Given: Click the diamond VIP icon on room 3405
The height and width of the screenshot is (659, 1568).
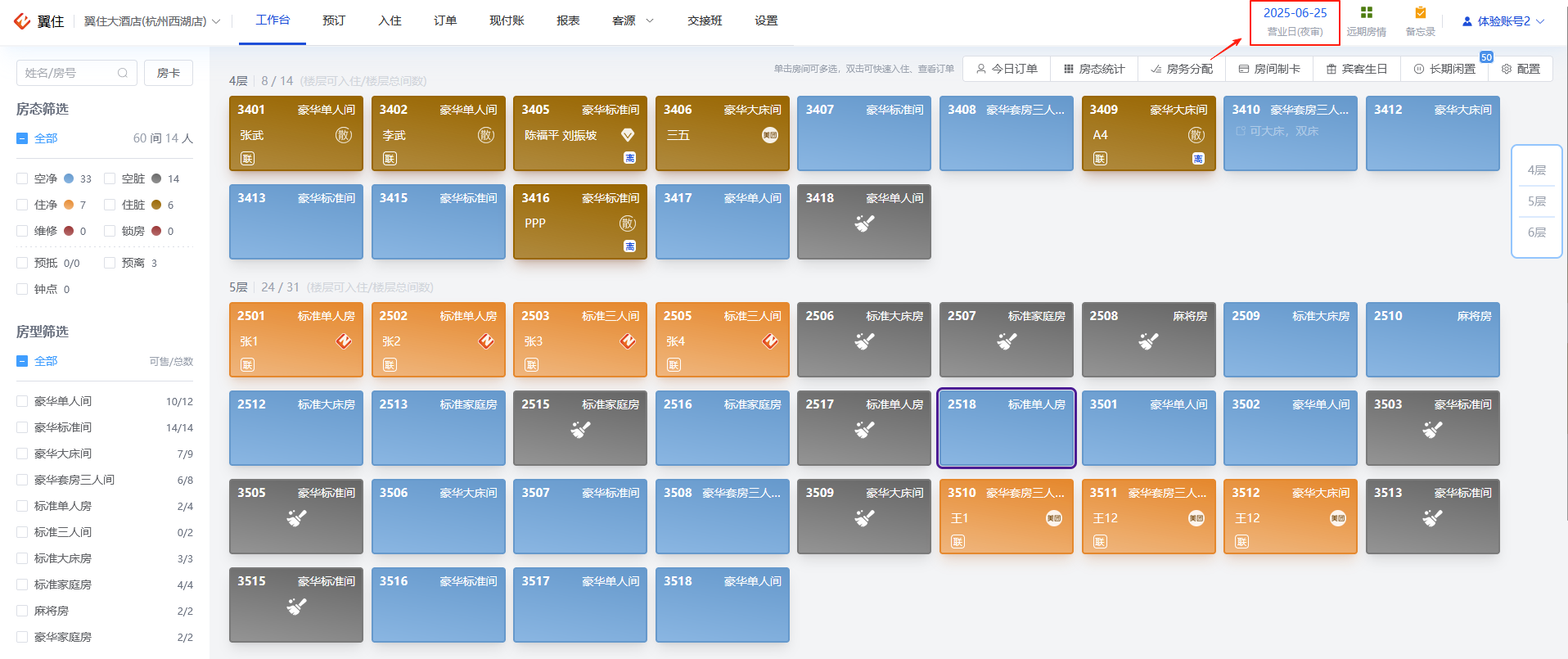Looking at the screenshot, I should coord(628,135).
